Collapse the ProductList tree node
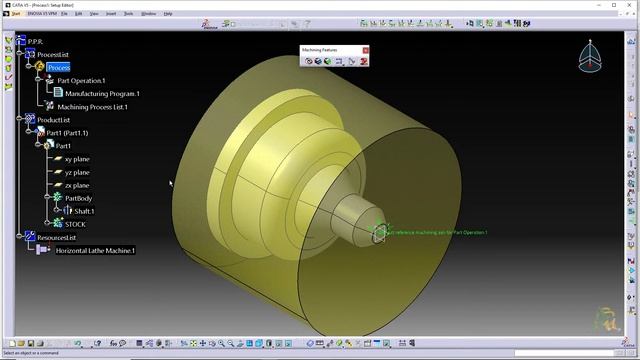Image resolution: width=640 pixels, height=360 pixels. 19,118
